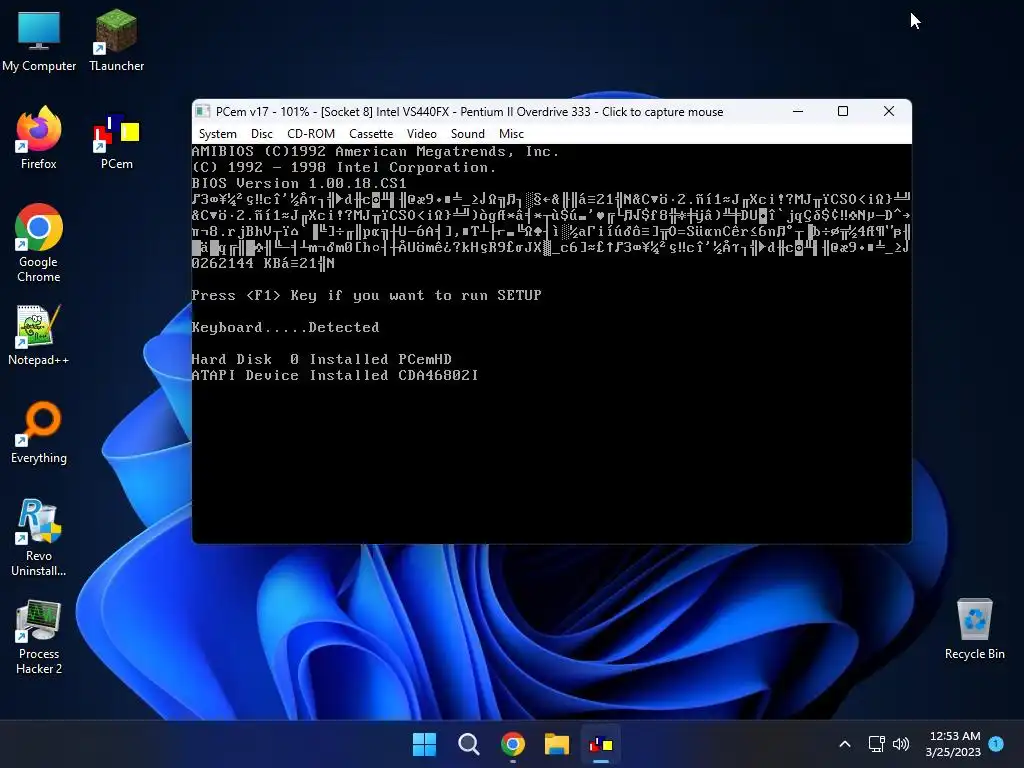Click the PCem title bar app icon
The height and width of the screenshot is (768, 1024).
coord(203,112)
